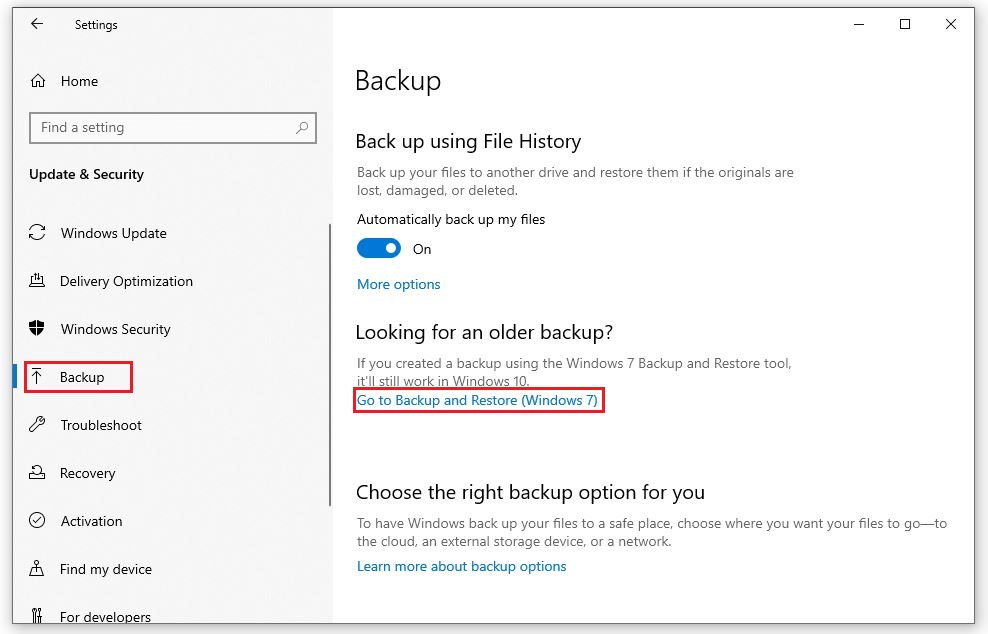988x634 pixels.
Task: Click the "Back up using File History" heading
Action: click(x=468, y=141)
